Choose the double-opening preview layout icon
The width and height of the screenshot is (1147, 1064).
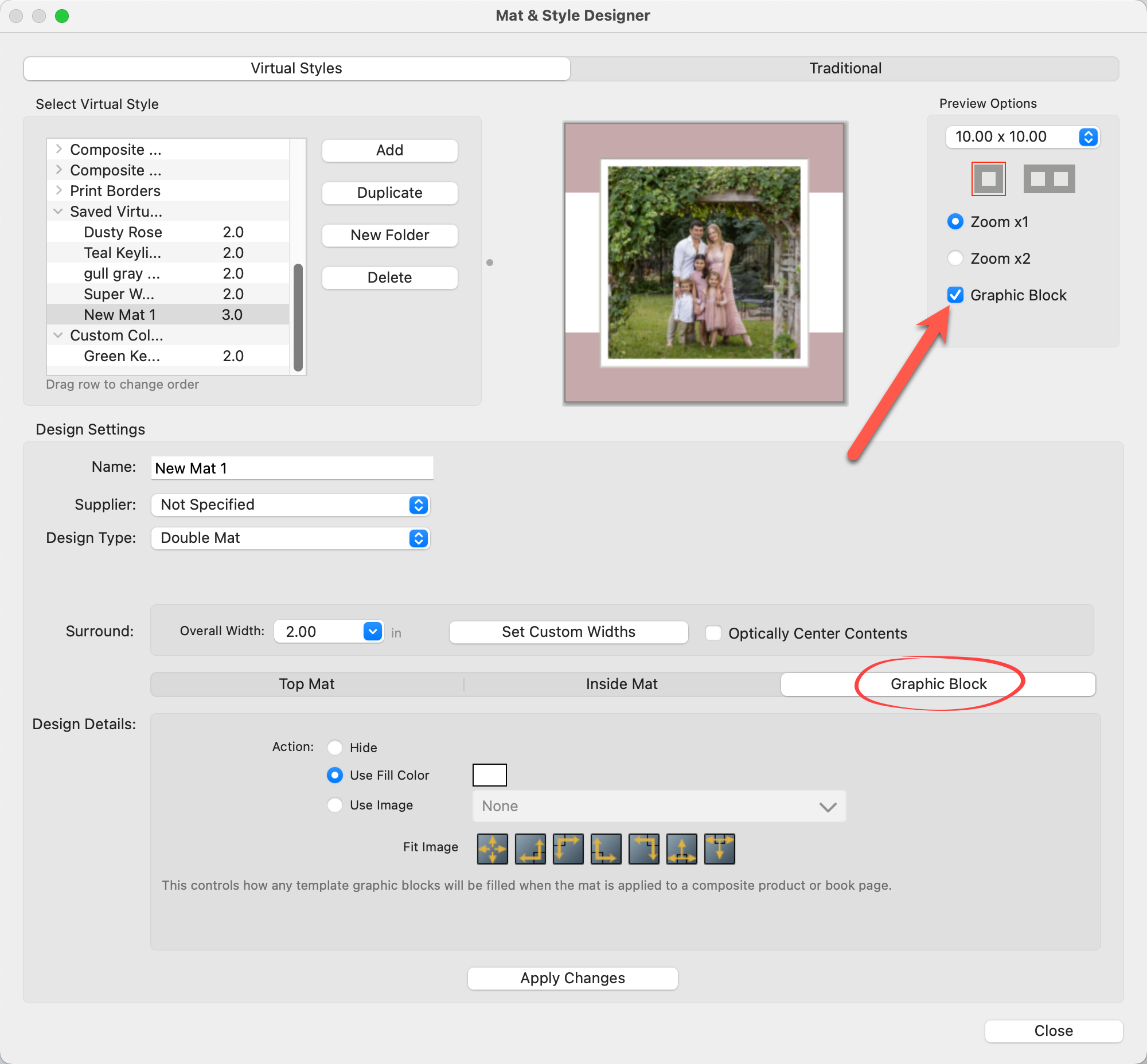[1048, 178]
